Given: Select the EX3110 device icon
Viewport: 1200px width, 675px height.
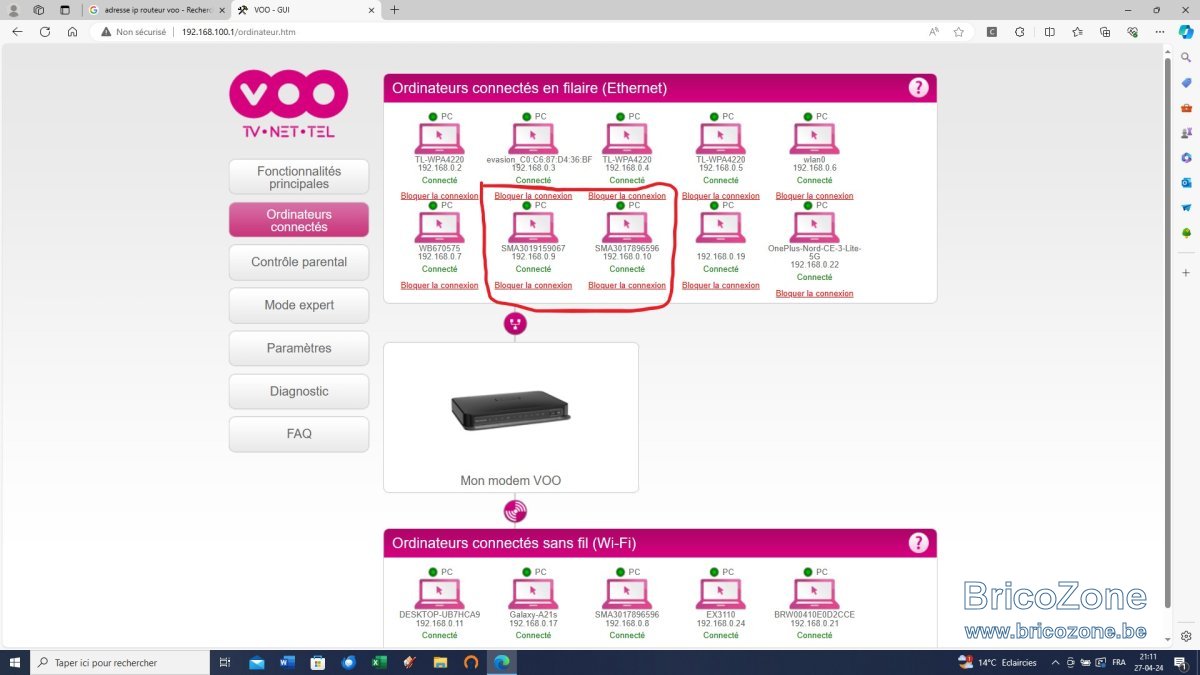Looking at the screenshot, I should [x=721, y=594].
